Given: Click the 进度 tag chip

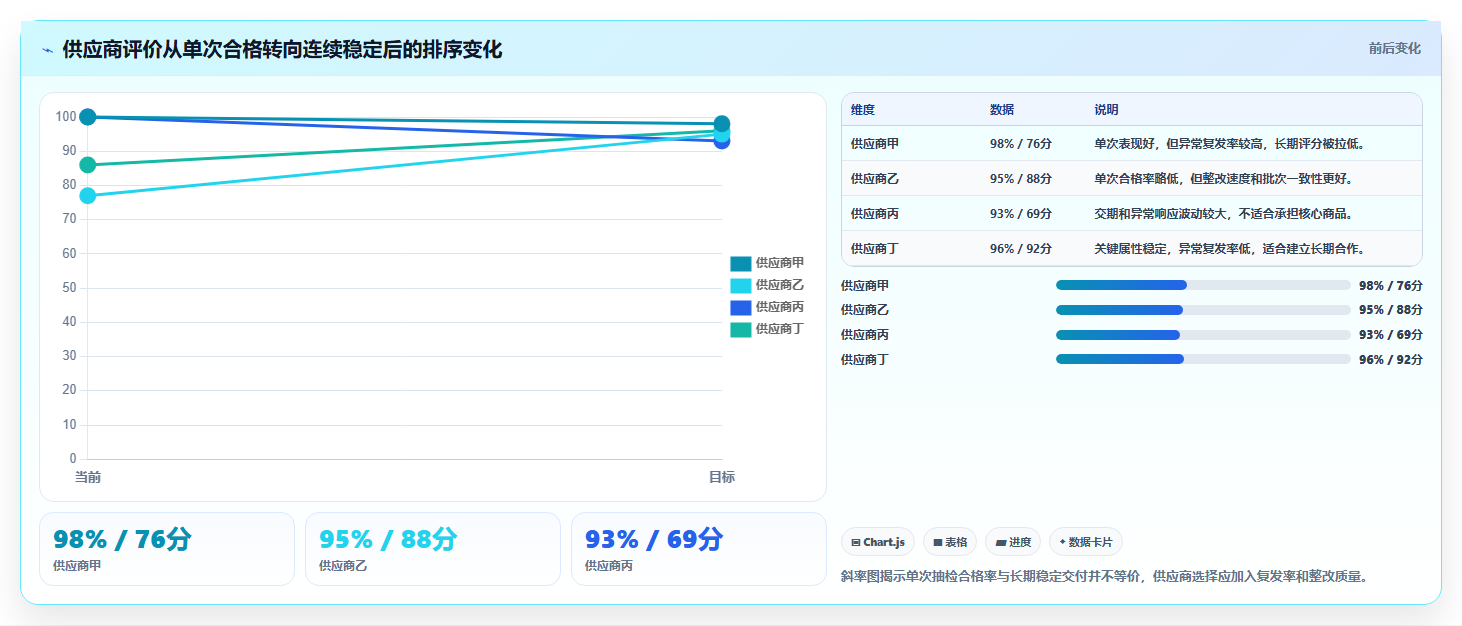Looking at the screenshot, I should pos(1013,542).
